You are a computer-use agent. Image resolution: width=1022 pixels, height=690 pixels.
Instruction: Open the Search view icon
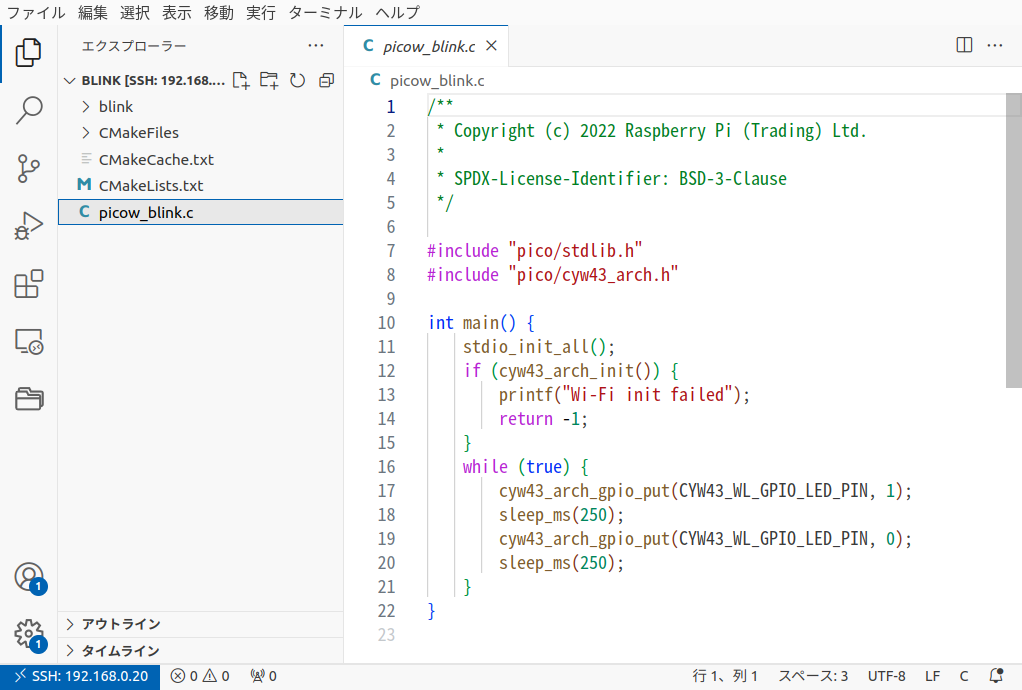[29, 110]
